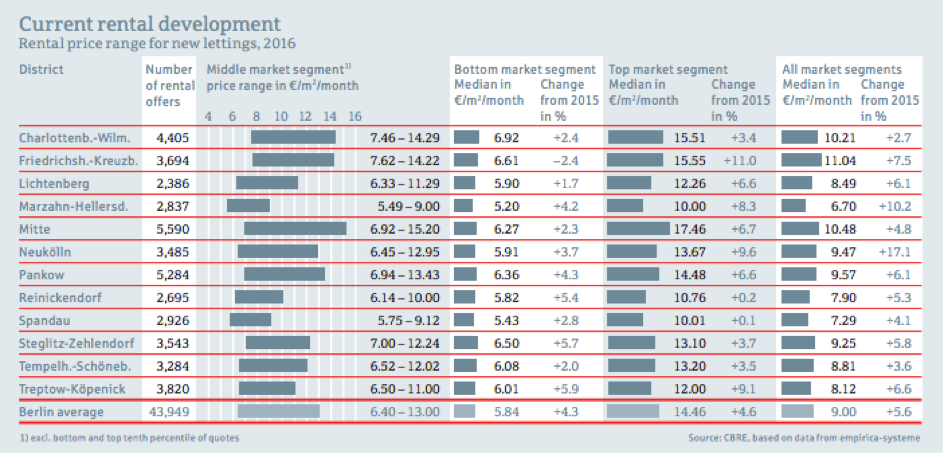Click the Mitte district label

tap(35, 228)
